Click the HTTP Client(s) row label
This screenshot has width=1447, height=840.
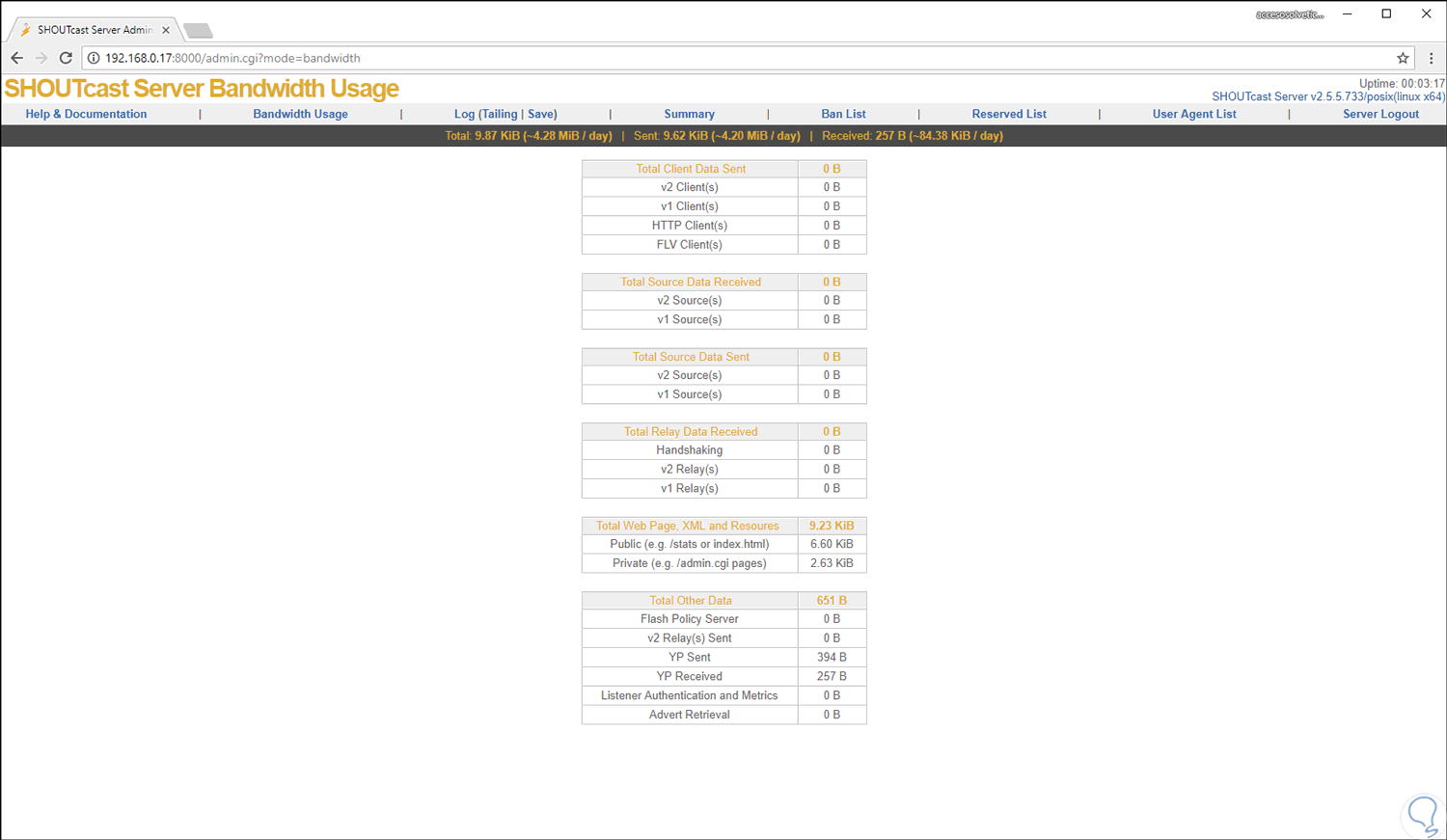coord(690,226)
